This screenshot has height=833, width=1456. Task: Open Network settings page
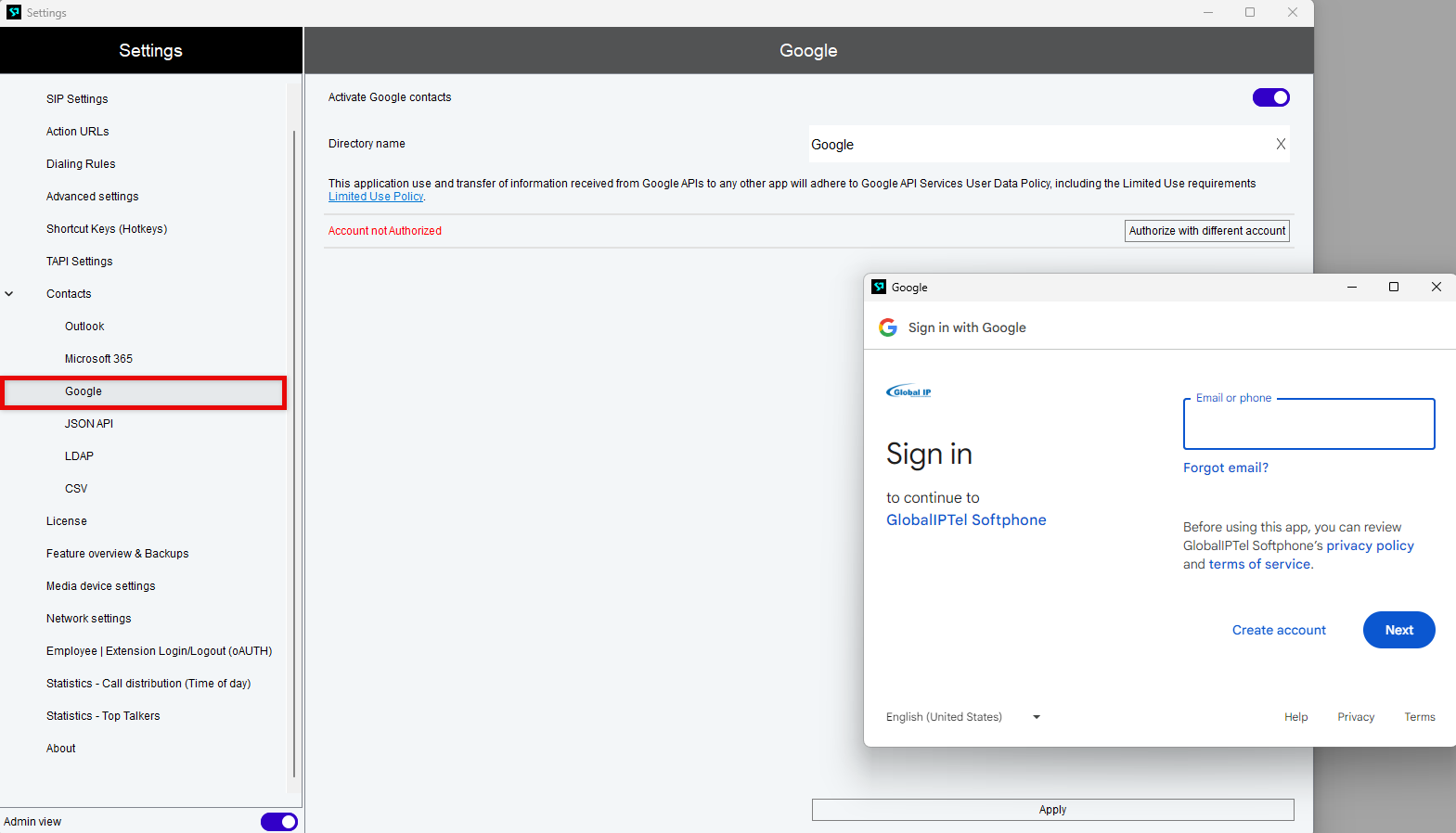point(89,619)
